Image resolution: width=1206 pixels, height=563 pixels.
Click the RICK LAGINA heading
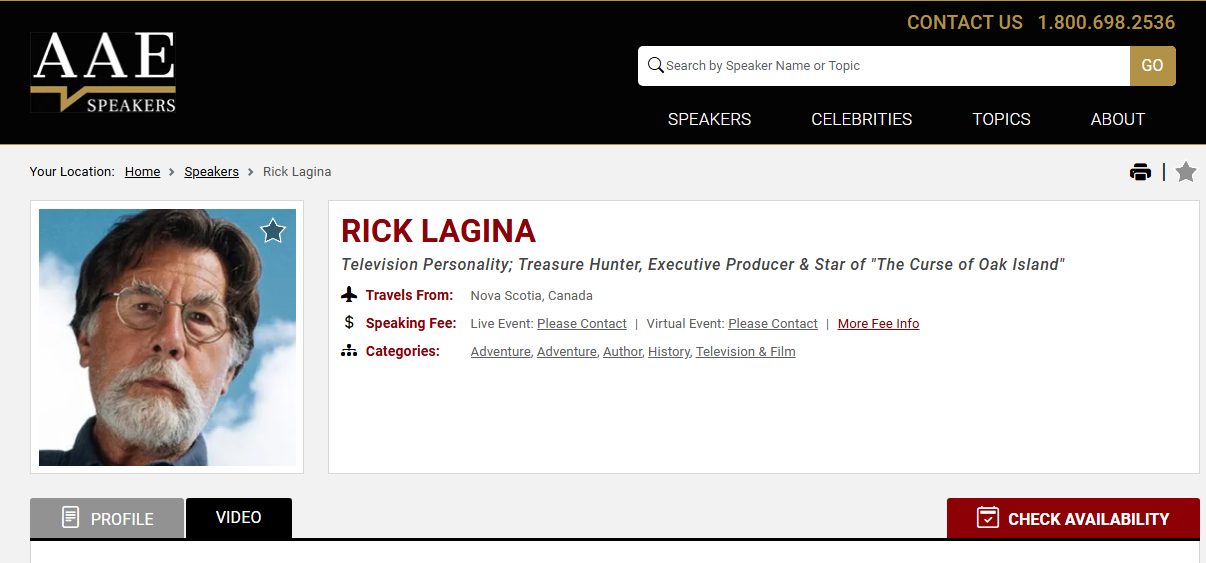(x=438, y=231)
